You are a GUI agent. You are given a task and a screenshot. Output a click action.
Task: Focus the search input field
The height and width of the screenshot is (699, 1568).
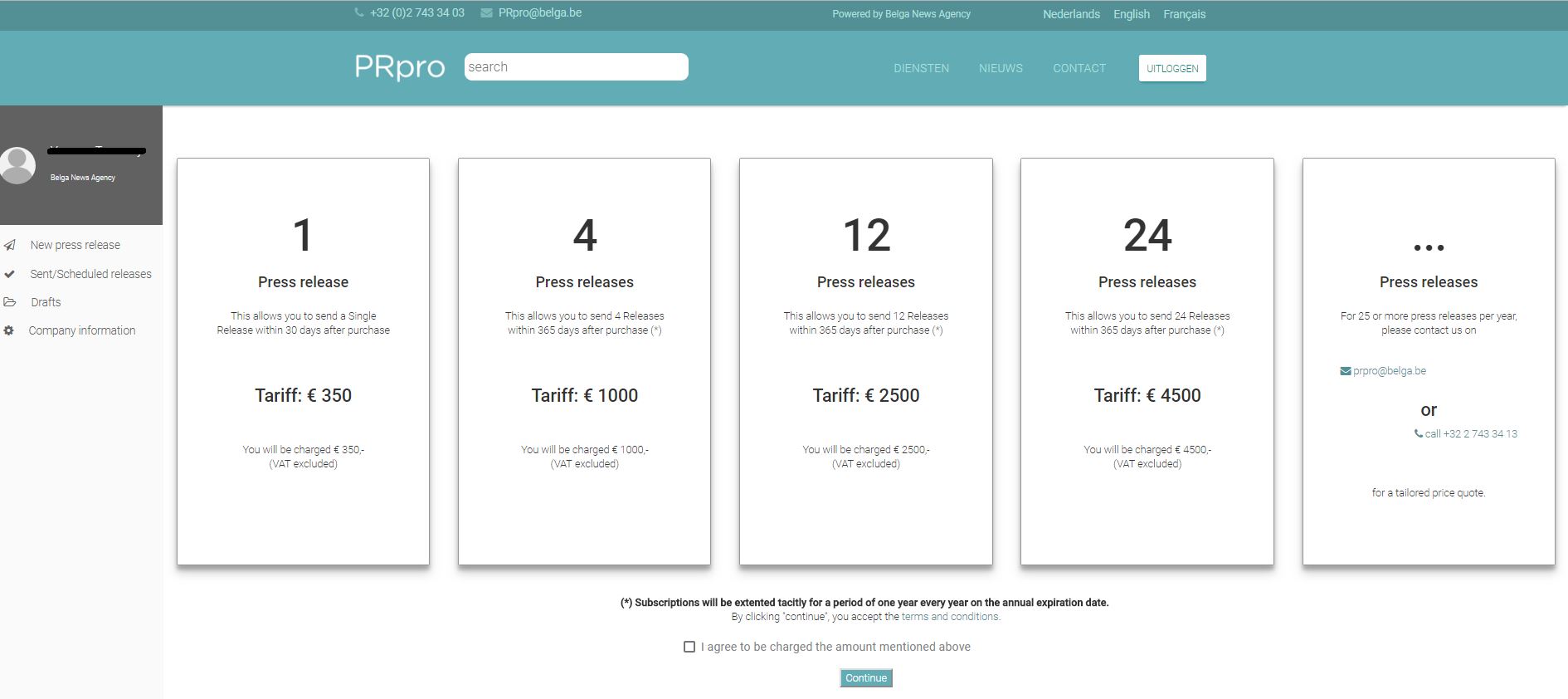(576, 67)
